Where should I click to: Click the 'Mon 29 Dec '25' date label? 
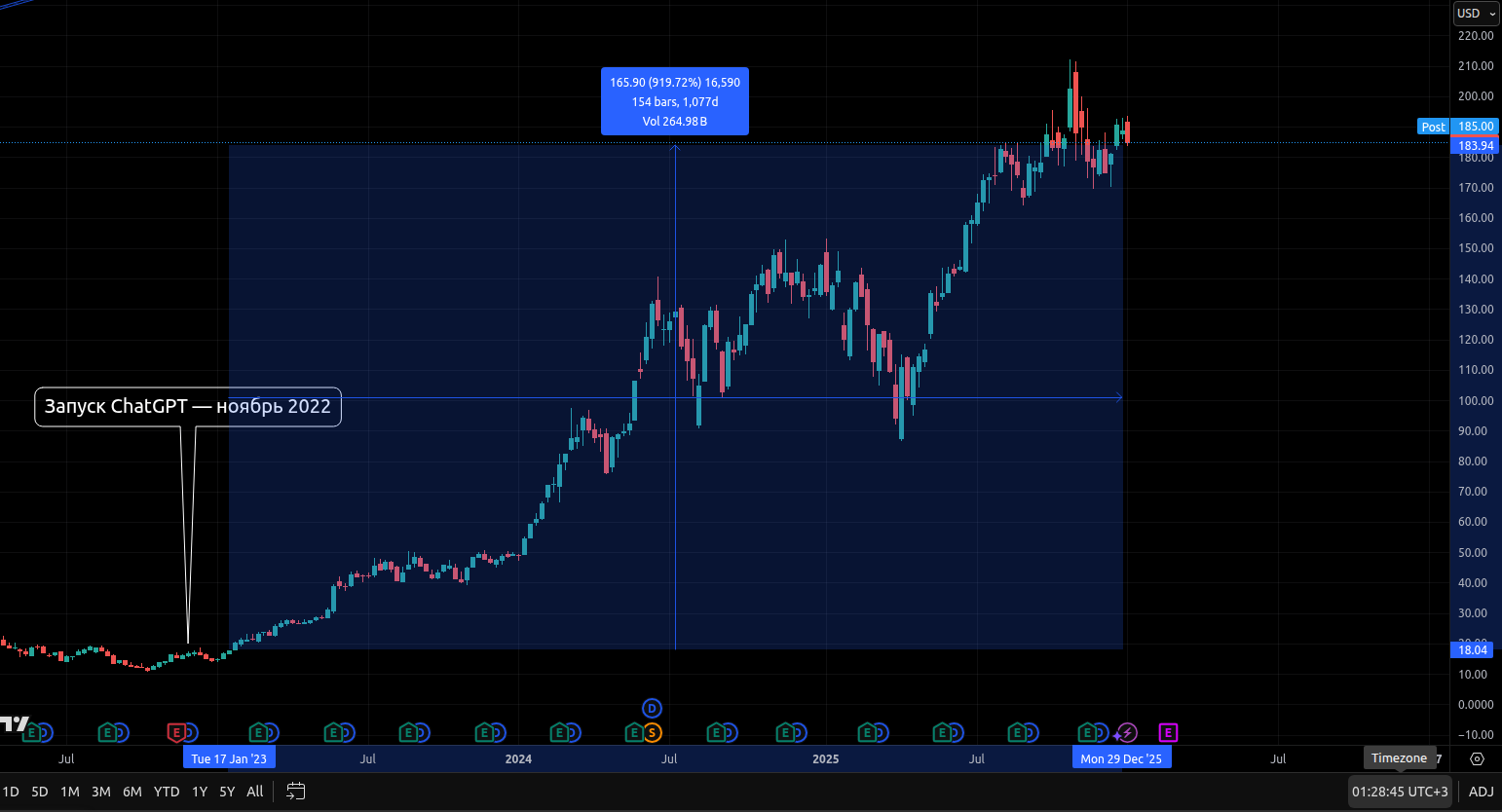1121,758
